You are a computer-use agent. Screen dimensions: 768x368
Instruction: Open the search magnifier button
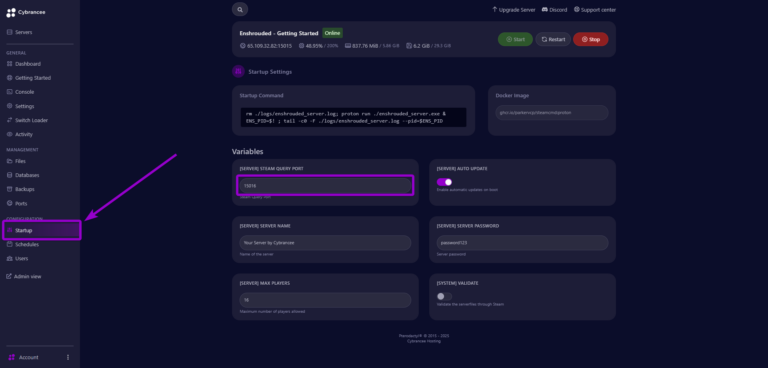coord(240,9)
